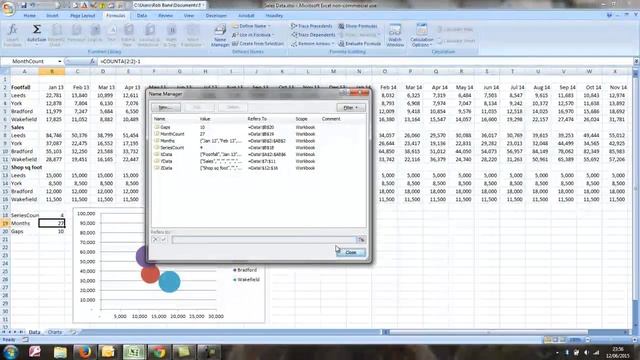The width and height of the screenshot is (640, 360).
Task: Open Chrome from the taskbar
Action: point(158,352)
